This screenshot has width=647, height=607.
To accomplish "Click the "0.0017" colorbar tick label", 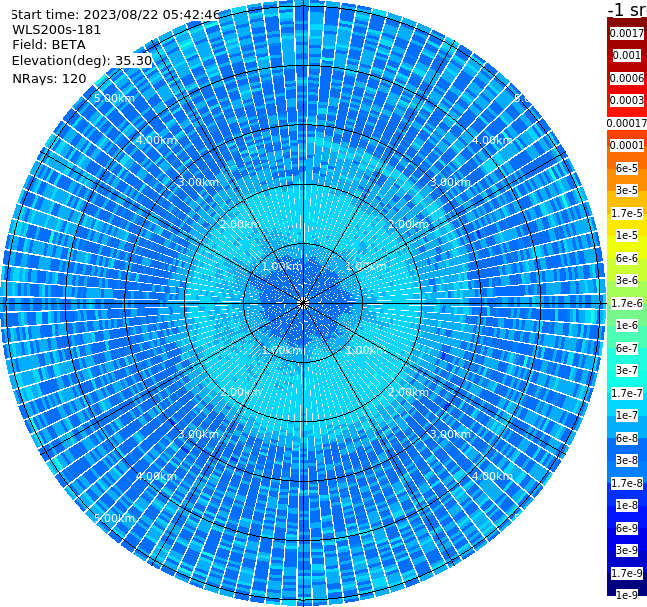I will (627, 33).
